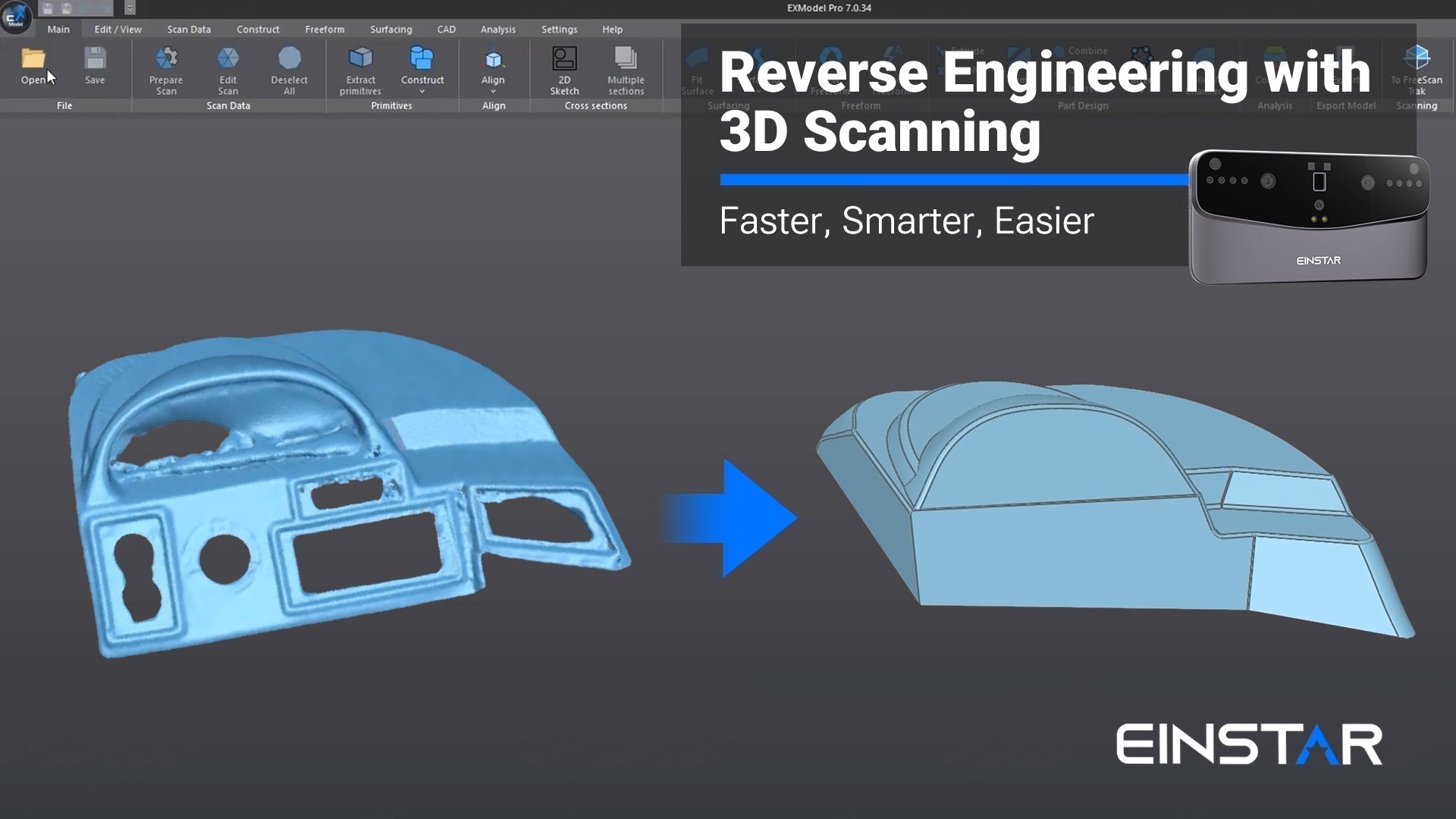Open the CAD menu tab
1456x819 pixels.
pyautogui.click(x=446, y=29)
